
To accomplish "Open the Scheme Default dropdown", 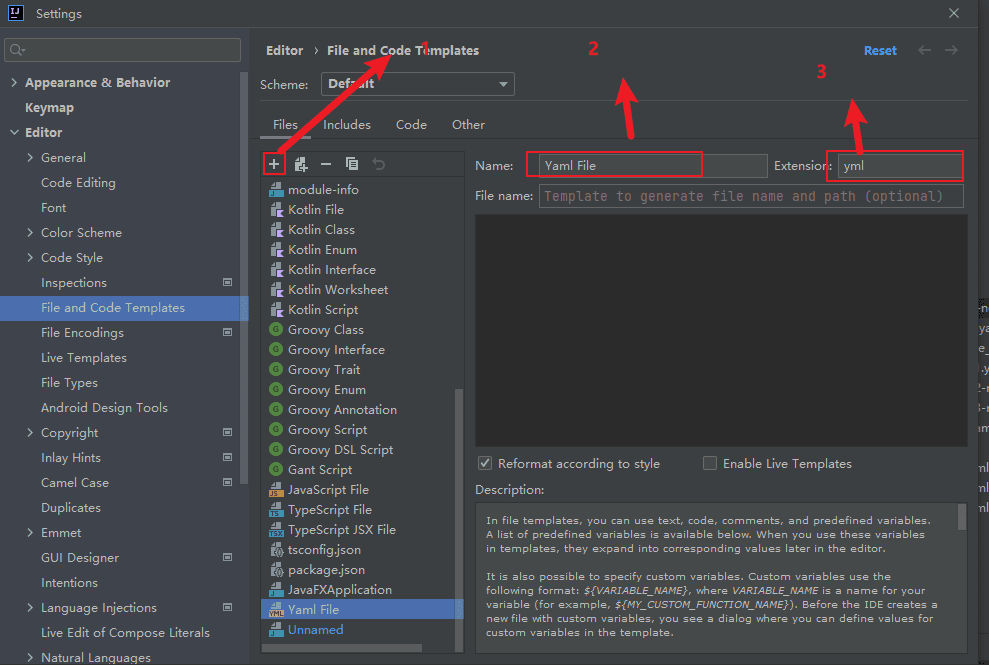I will [418, 84].
